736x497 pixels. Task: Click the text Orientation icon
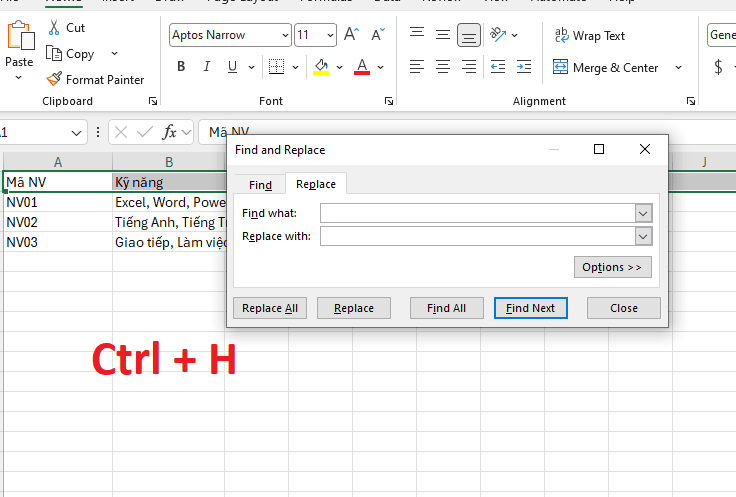click(x=498, y=35)
